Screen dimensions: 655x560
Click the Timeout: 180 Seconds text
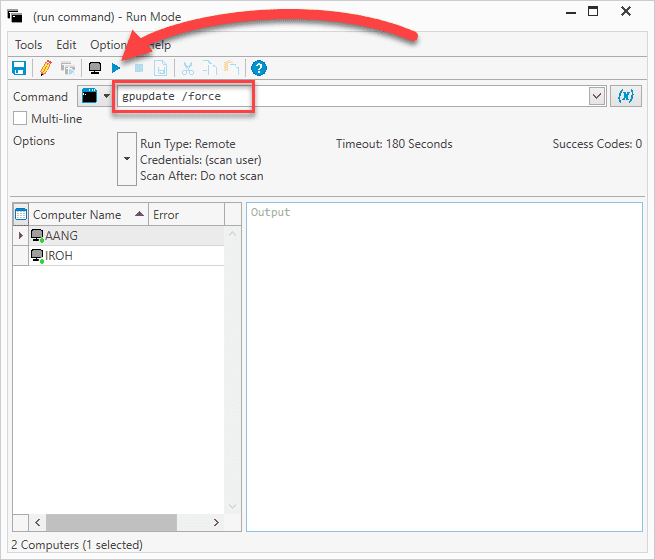tap(394, 144)
